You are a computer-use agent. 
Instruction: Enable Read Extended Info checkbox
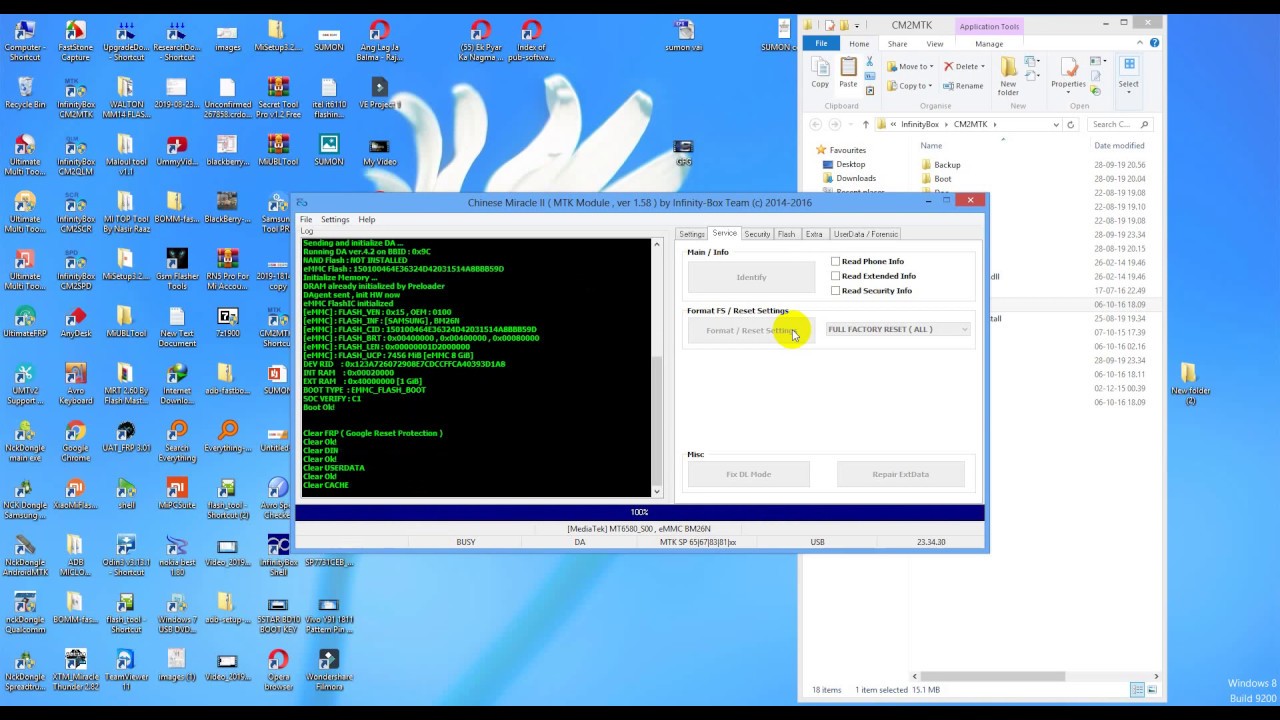835,276
